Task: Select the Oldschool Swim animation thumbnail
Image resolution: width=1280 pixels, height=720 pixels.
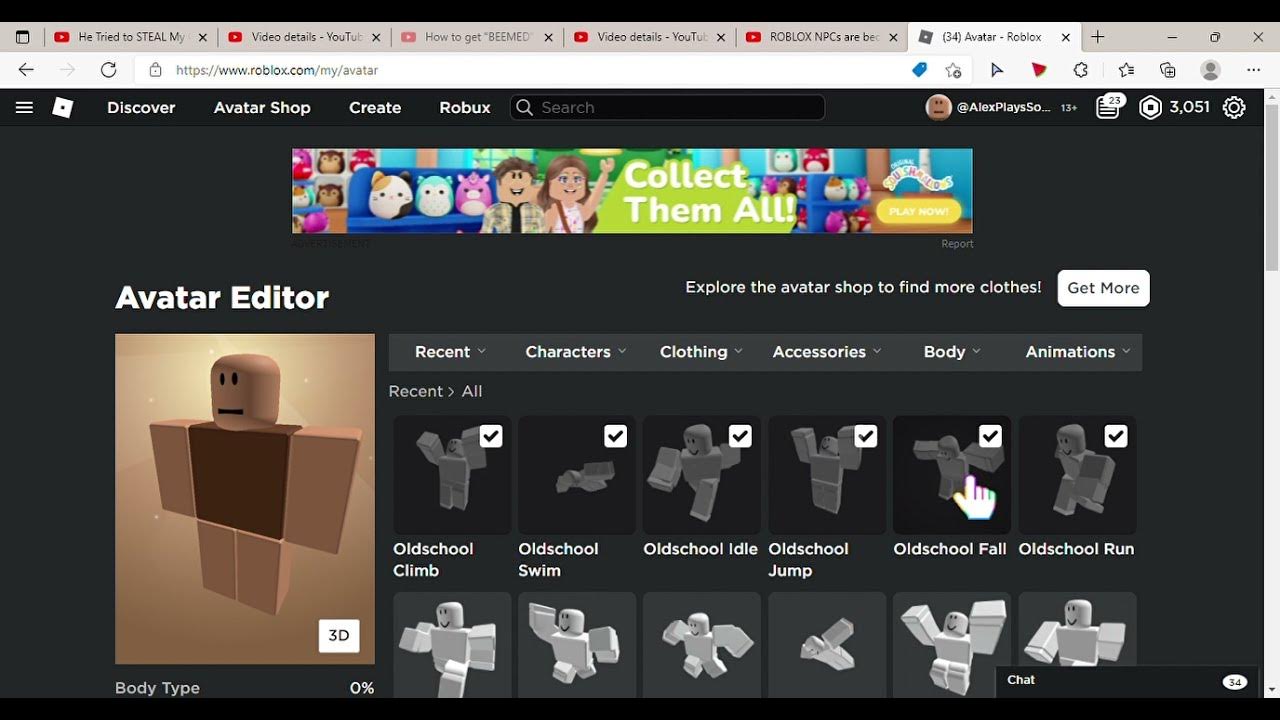Action: click(577, 475)
